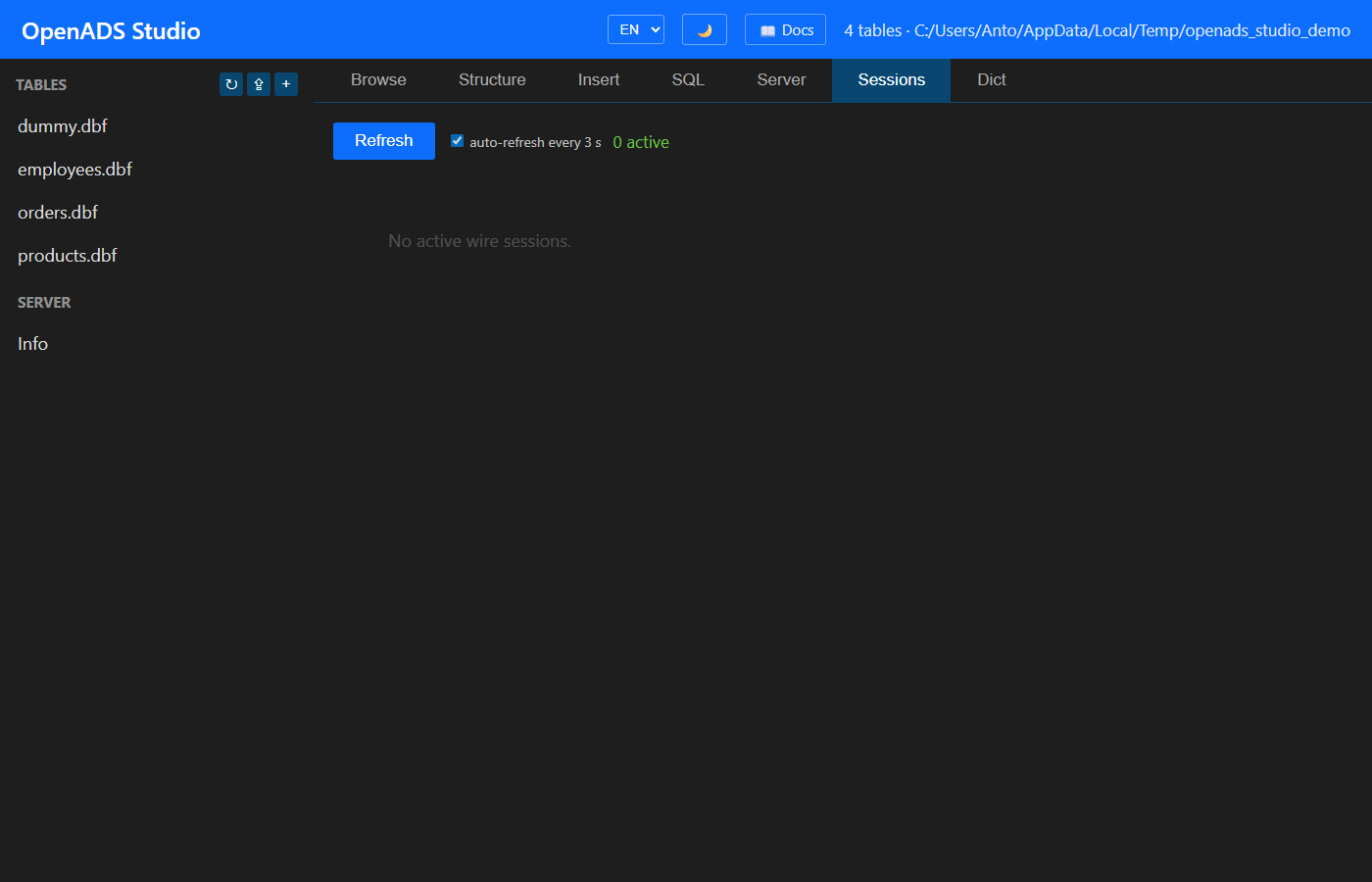
Task: Toggle the theme with the moon icon
Action: (705, 29)
